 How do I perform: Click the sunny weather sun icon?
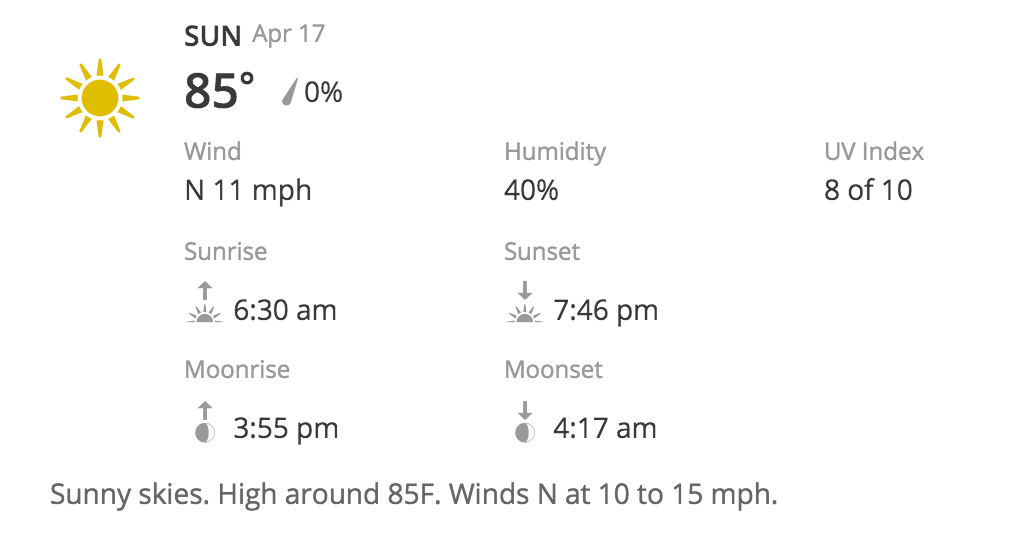click(99, 98)
